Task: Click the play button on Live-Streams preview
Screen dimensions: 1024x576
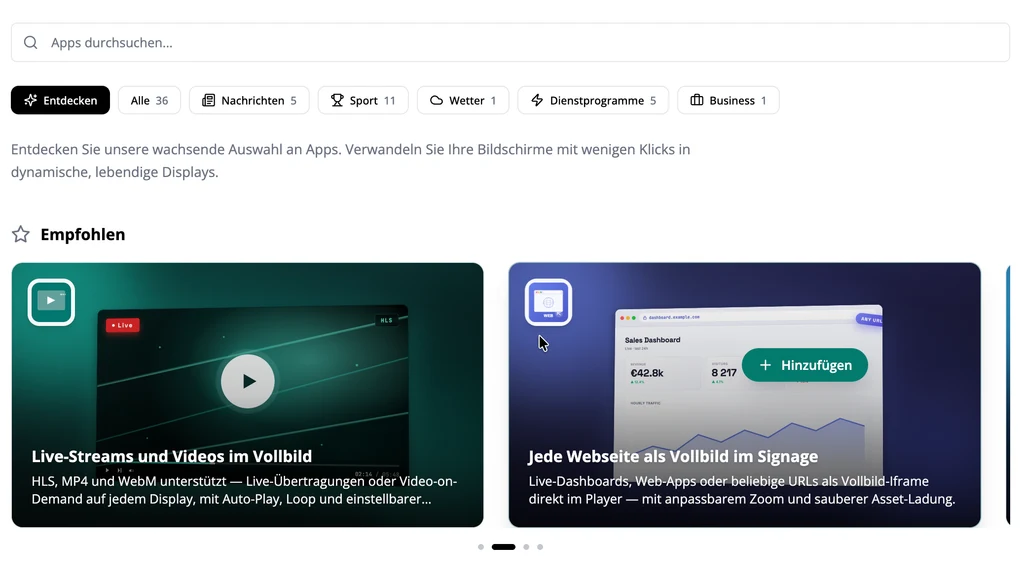Action: [248, 381]
